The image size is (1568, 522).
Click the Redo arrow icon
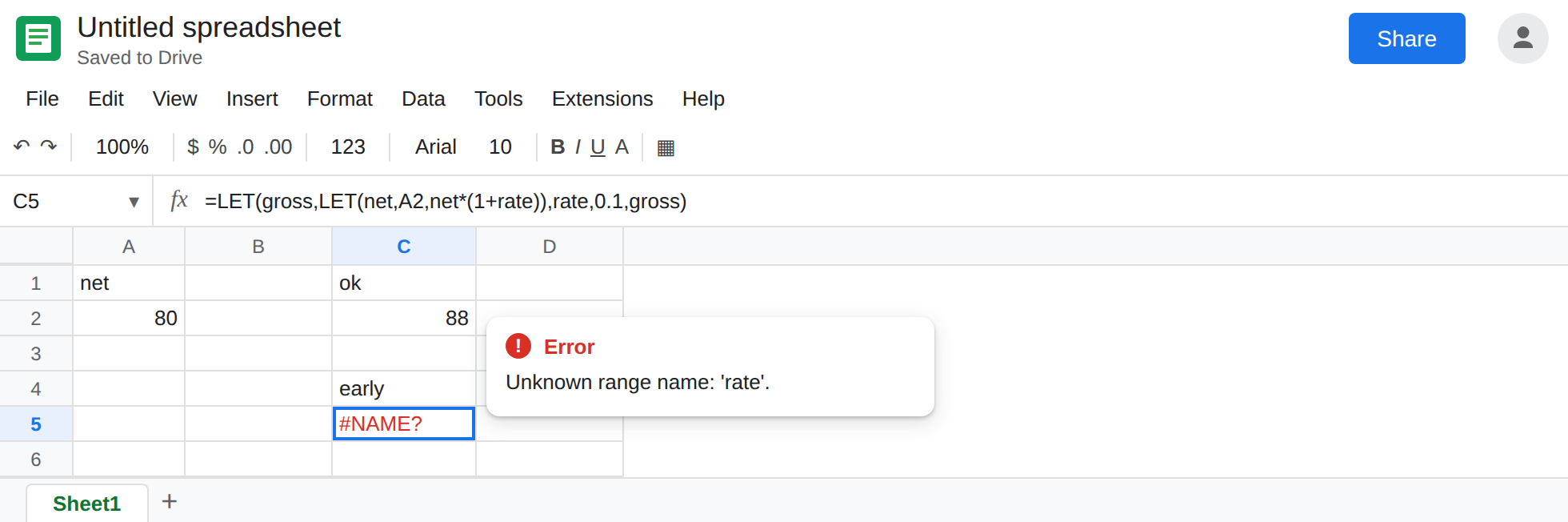pyautogui.click(x=49, y=147)
